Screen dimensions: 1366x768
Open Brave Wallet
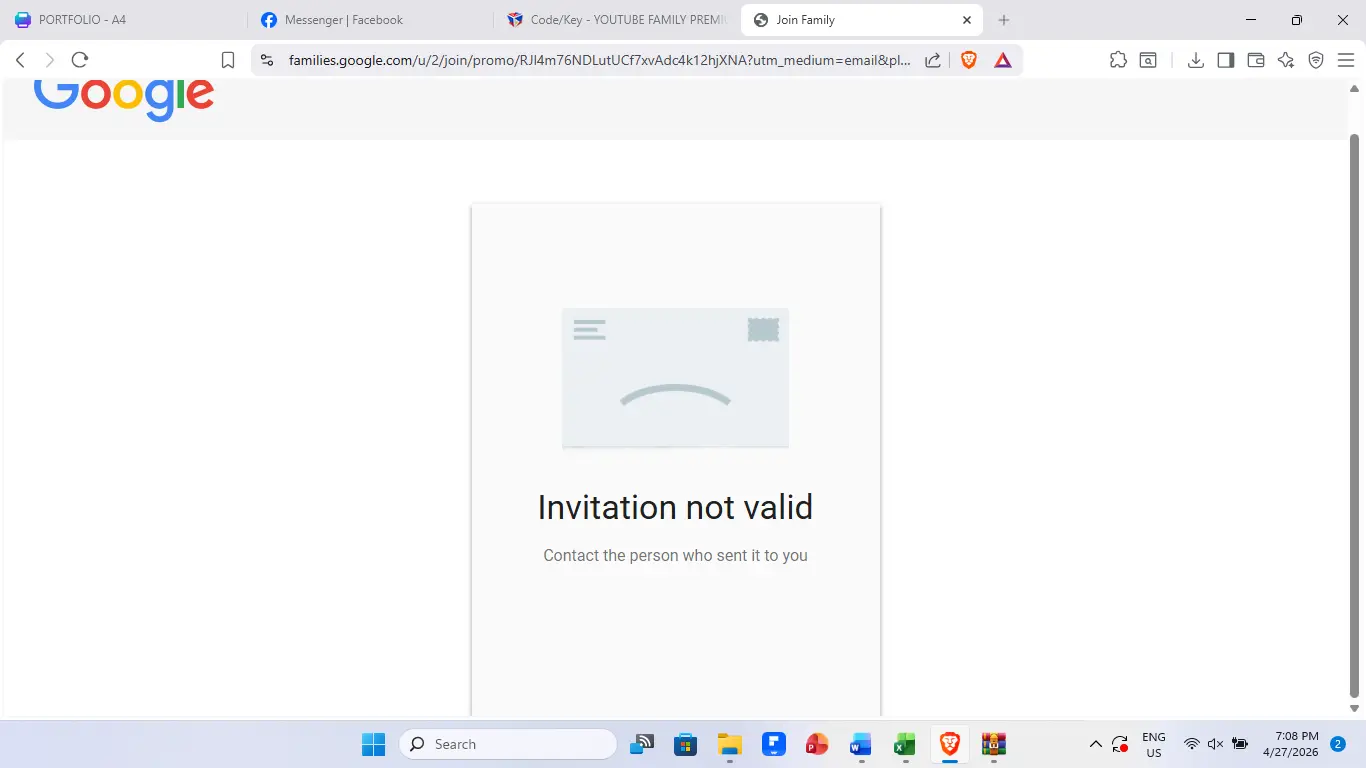pos(1256,60)
